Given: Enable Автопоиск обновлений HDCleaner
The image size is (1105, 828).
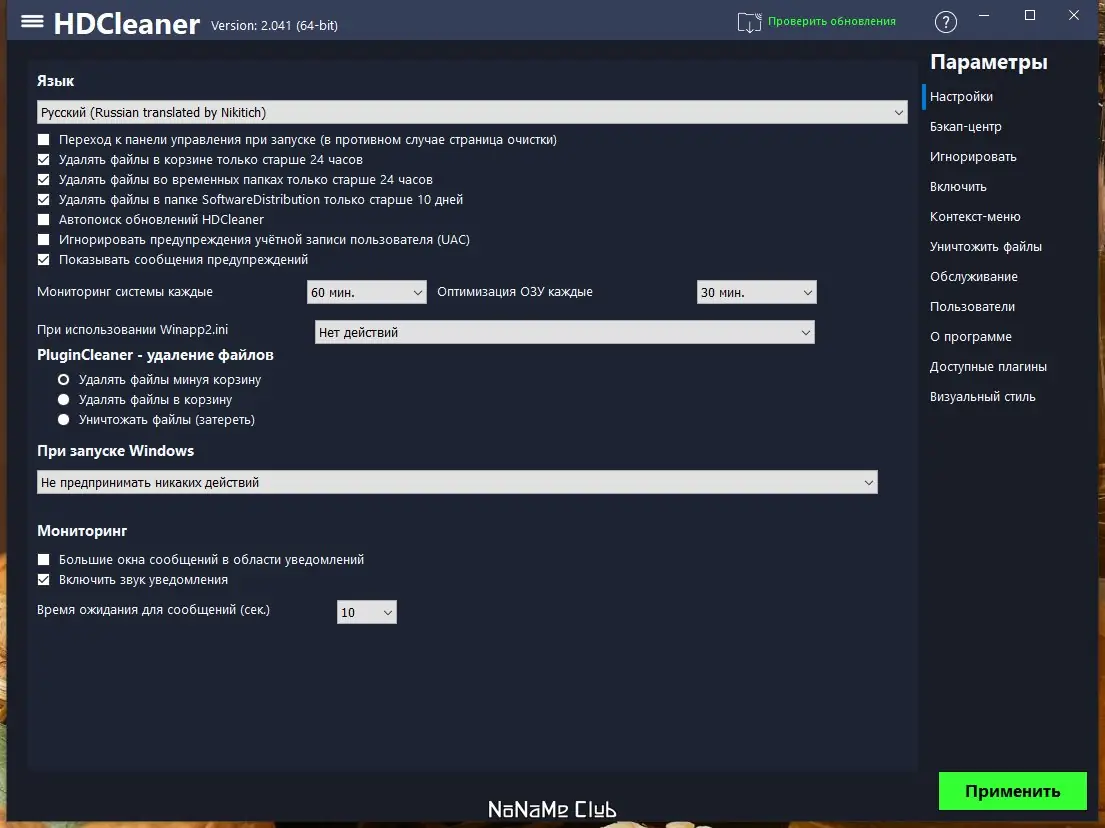Looking at the screenshot, I should 44,220.
